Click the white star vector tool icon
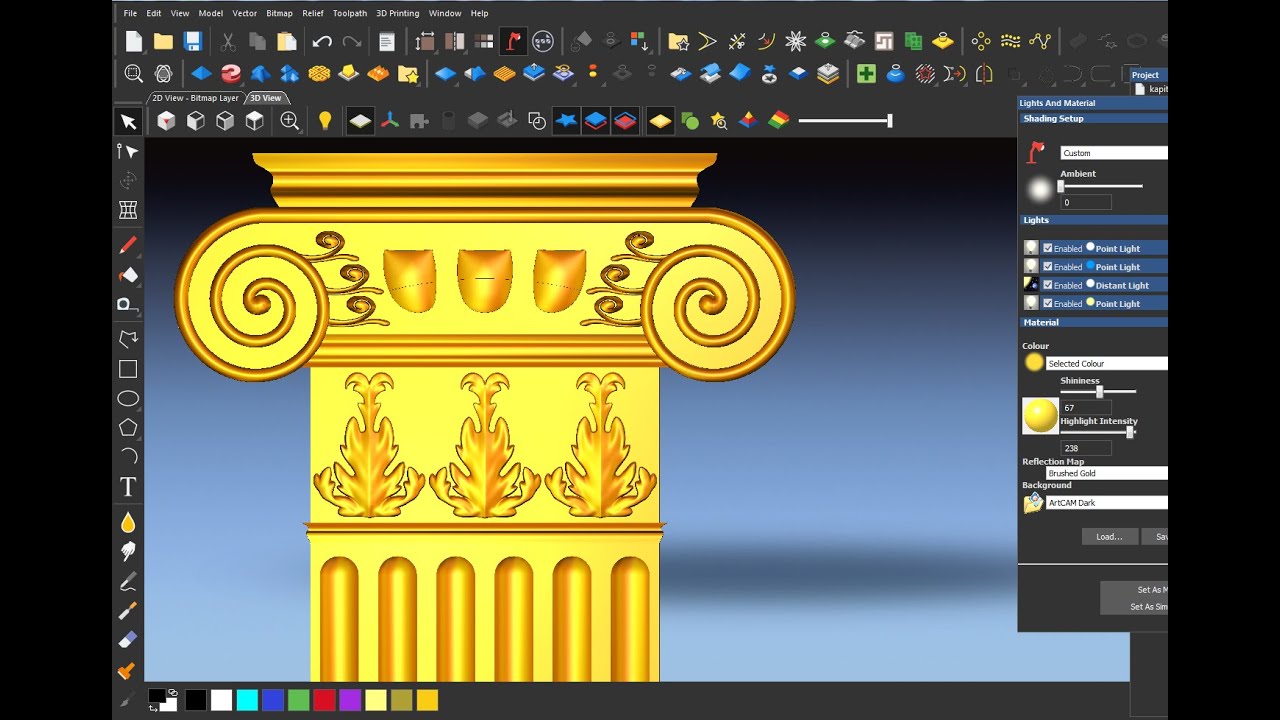Screen dimensions: 1280x720 796,41
